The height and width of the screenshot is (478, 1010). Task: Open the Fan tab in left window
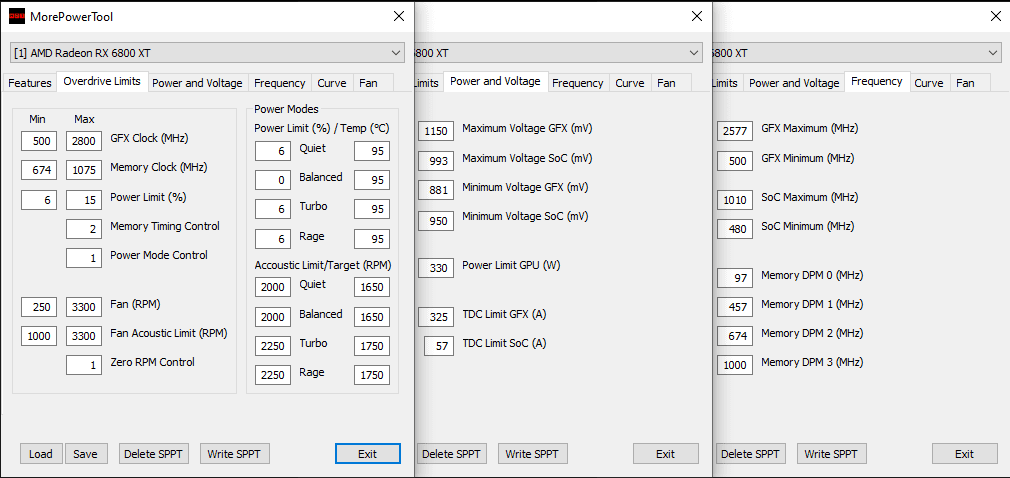point(368,83)
